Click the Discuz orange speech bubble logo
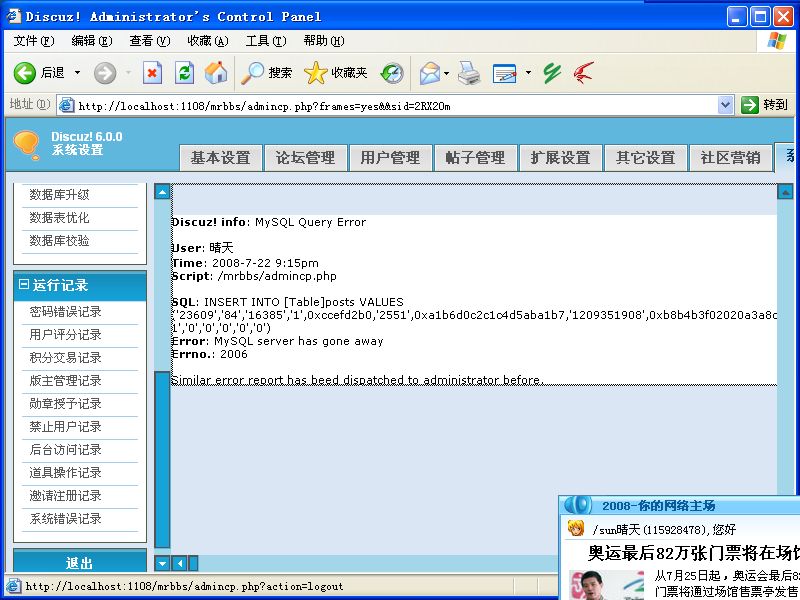Image resolution: width=800 pixels, height=600 pixels. [x=26, y=144]
